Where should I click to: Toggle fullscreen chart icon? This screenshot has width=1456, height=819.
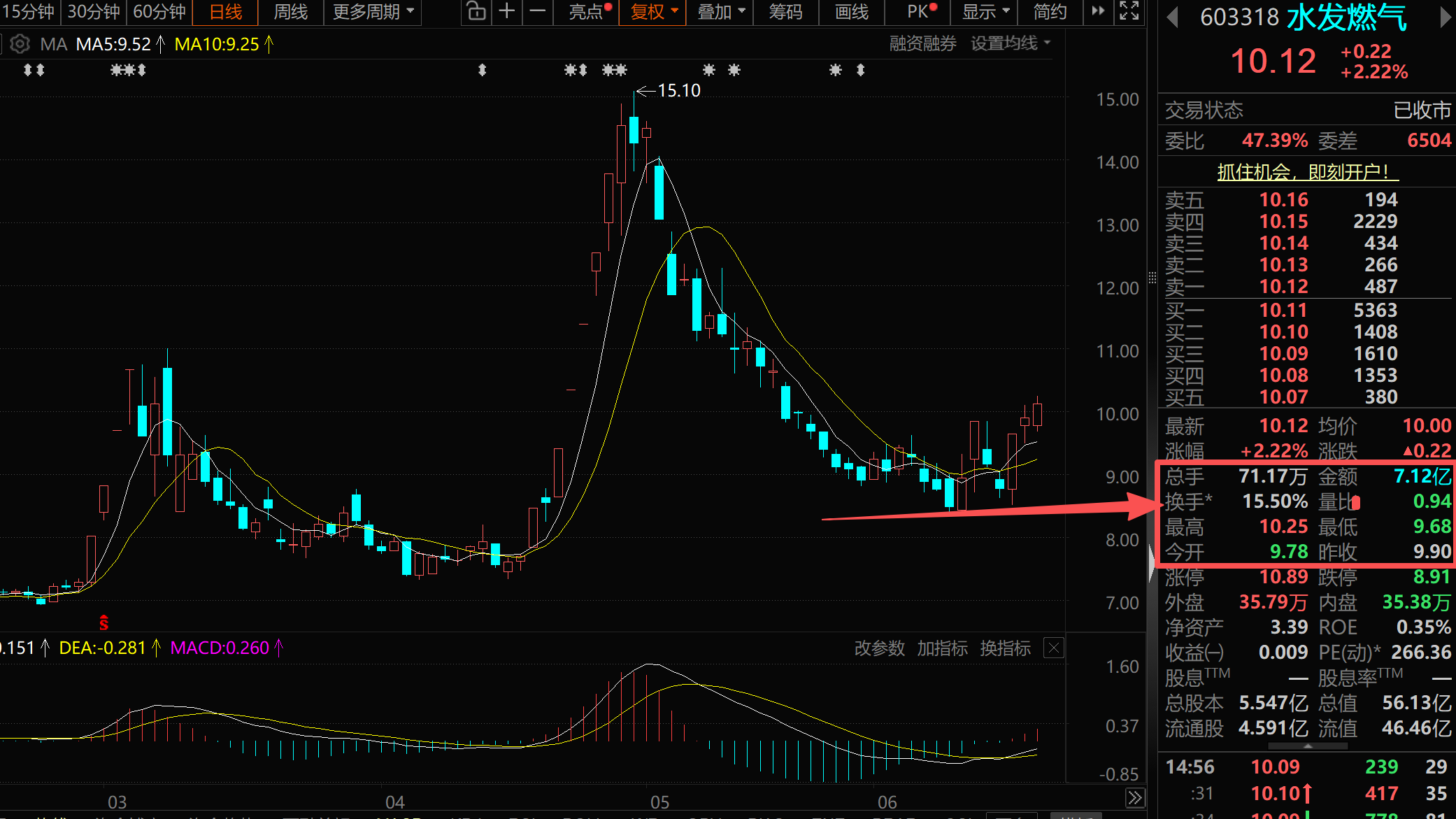tap(1129, 11)
